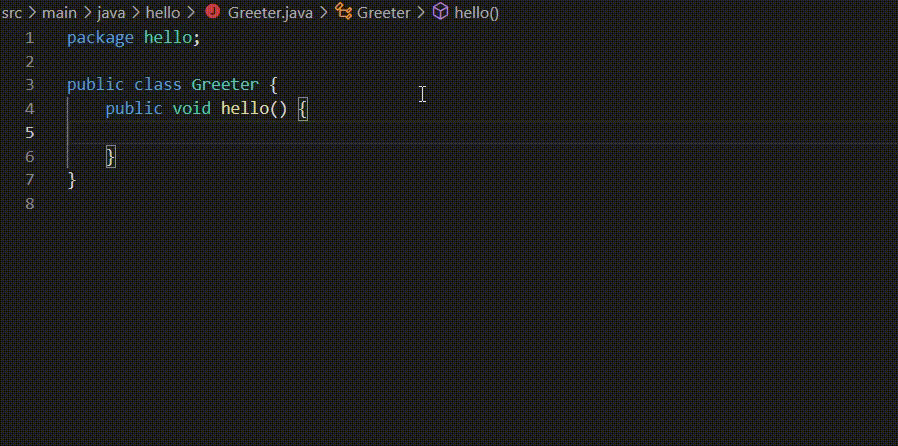Click 'Greeter' class name in code

(225, 85)
